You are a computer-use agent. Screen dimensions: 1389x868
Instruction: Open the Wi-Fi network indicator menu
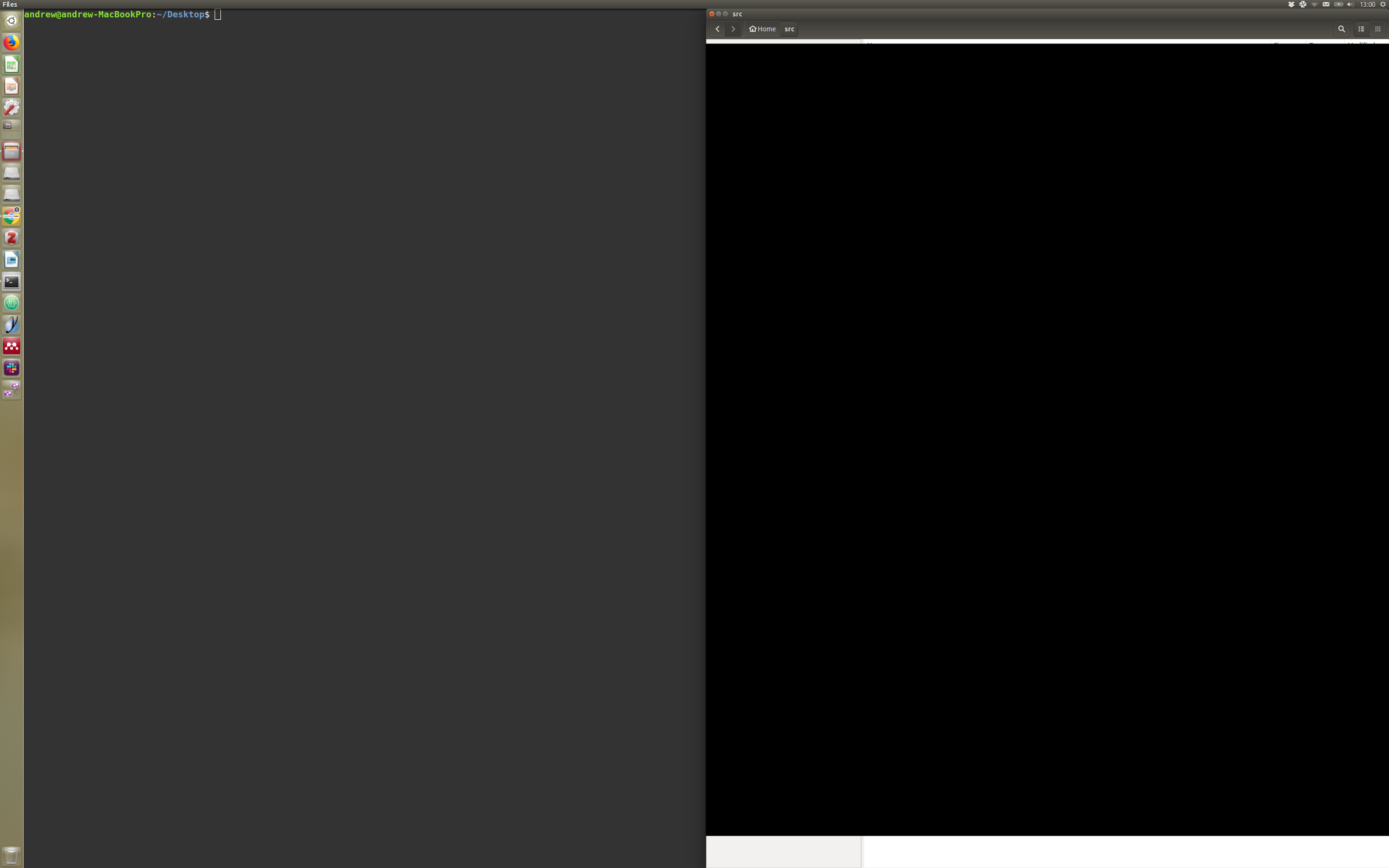pos(1314,4)
